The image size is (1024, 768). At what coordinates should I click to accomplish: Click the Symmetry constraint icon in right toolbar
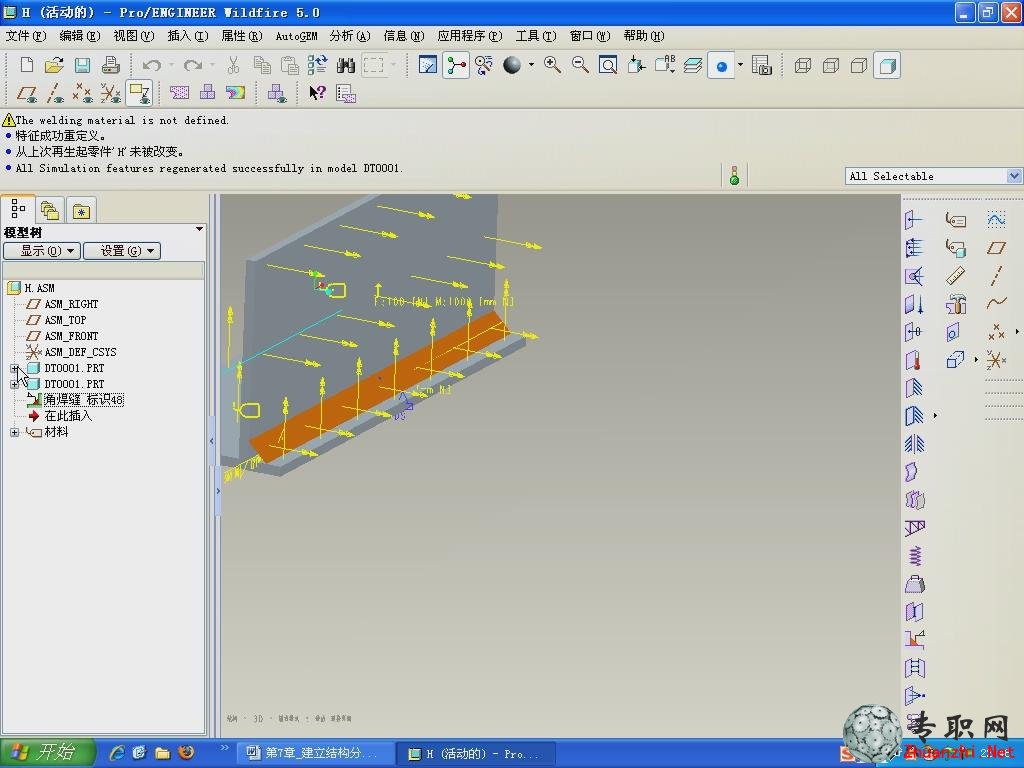click(914, 444)
